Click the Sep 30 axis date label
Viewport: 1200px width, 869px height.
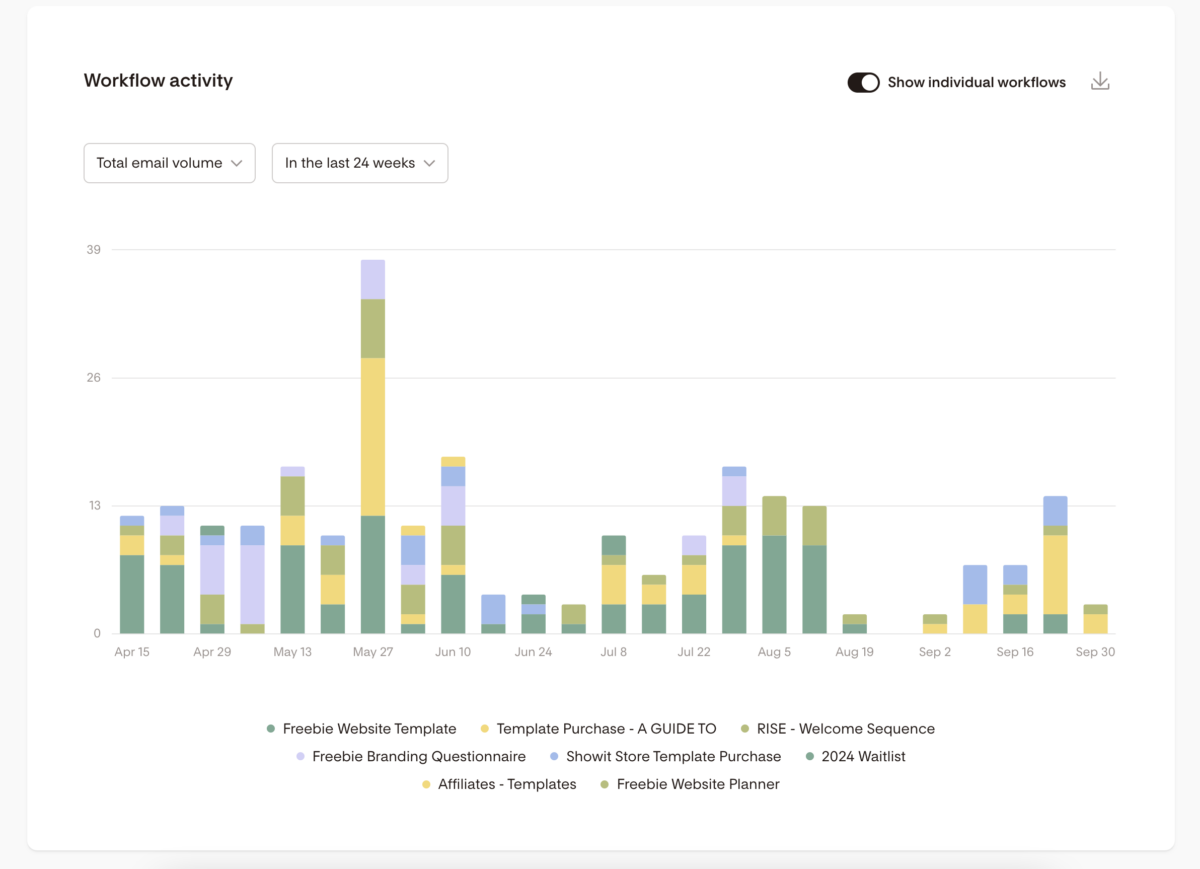click(1095, 652)
